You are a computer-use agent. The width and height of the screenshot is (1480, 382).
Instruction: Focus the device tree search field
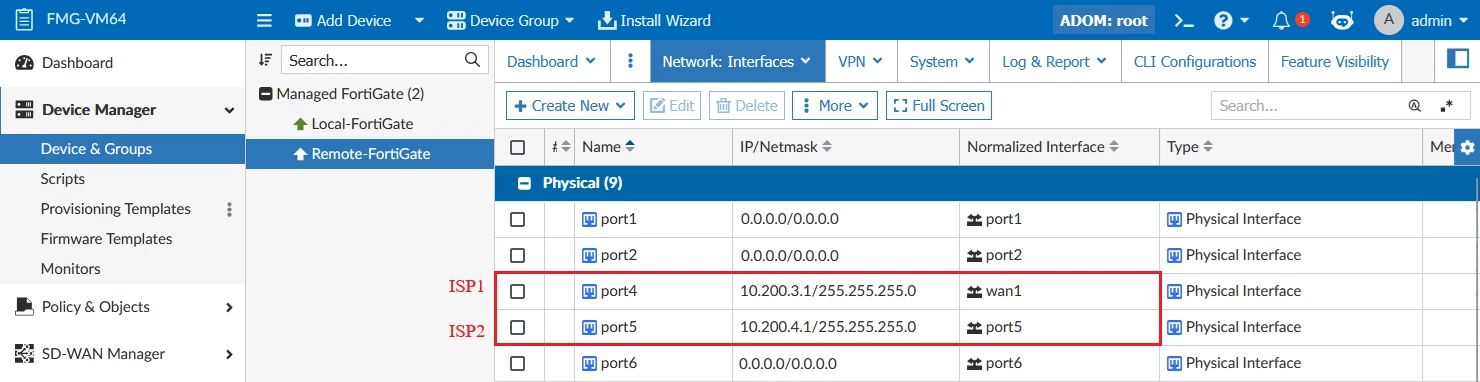[x=372, y=60]
